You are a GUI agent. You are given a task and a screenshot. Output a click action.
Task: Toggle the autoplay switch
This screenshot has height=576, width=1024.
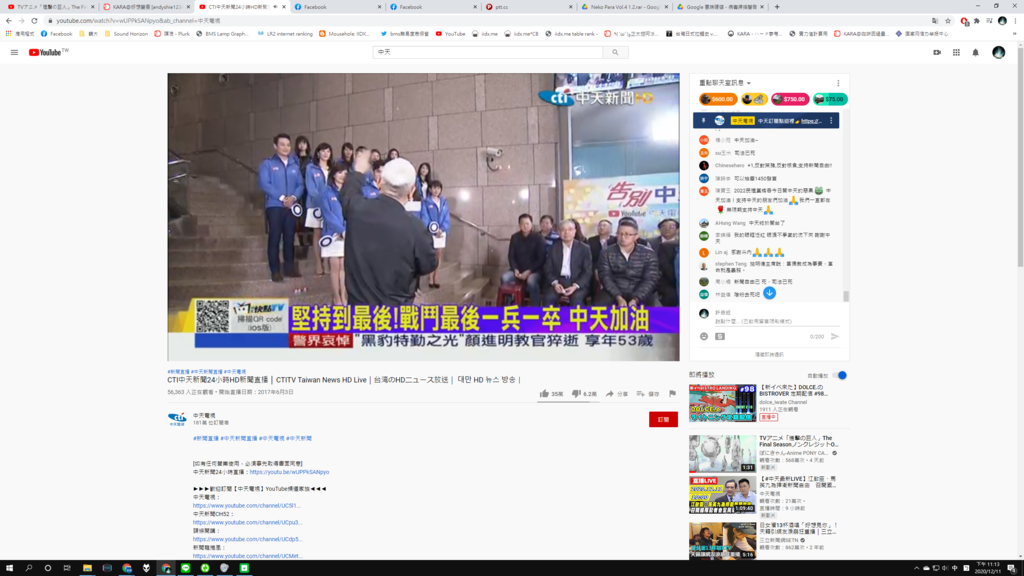(x=839, y=376)
